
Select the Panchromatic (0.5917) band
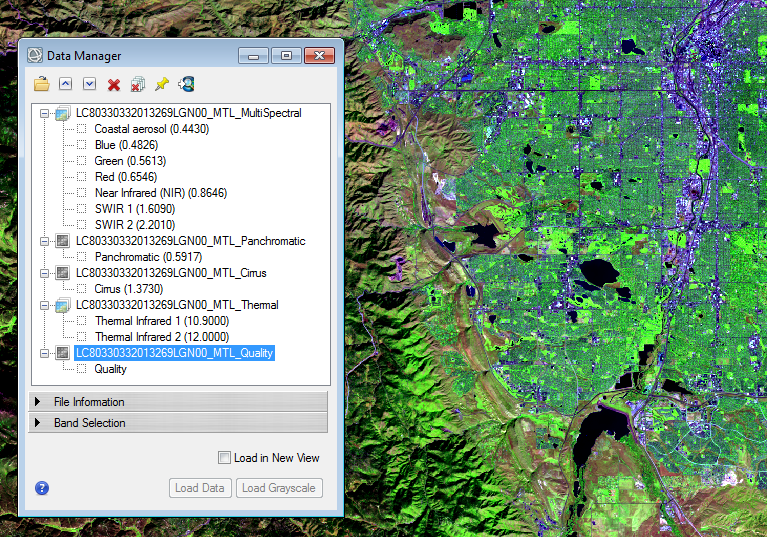tap(148, 257)
